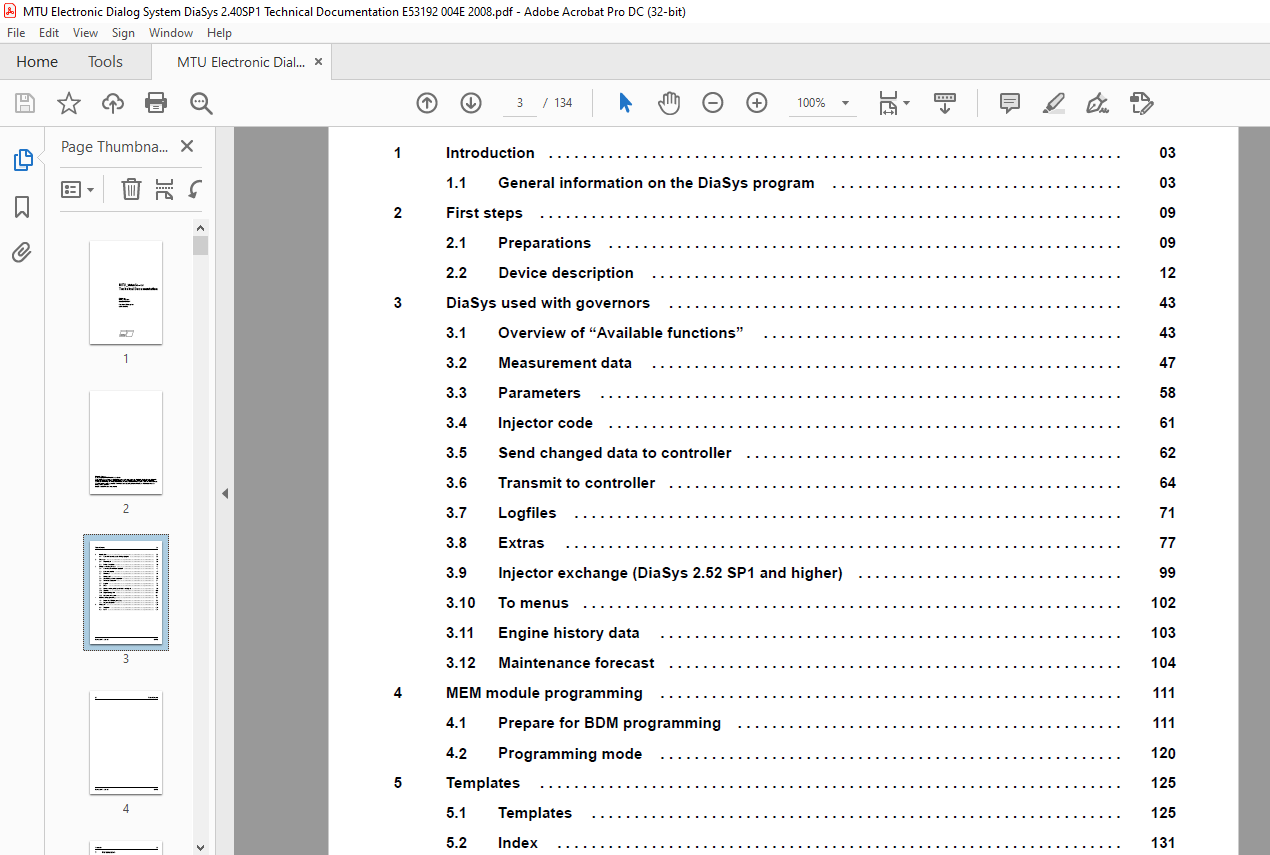Switch to the Home tab
Image resolution: width=1270 pixels, height=855 pixels.
pyautogui.click(x=37, y=61)
